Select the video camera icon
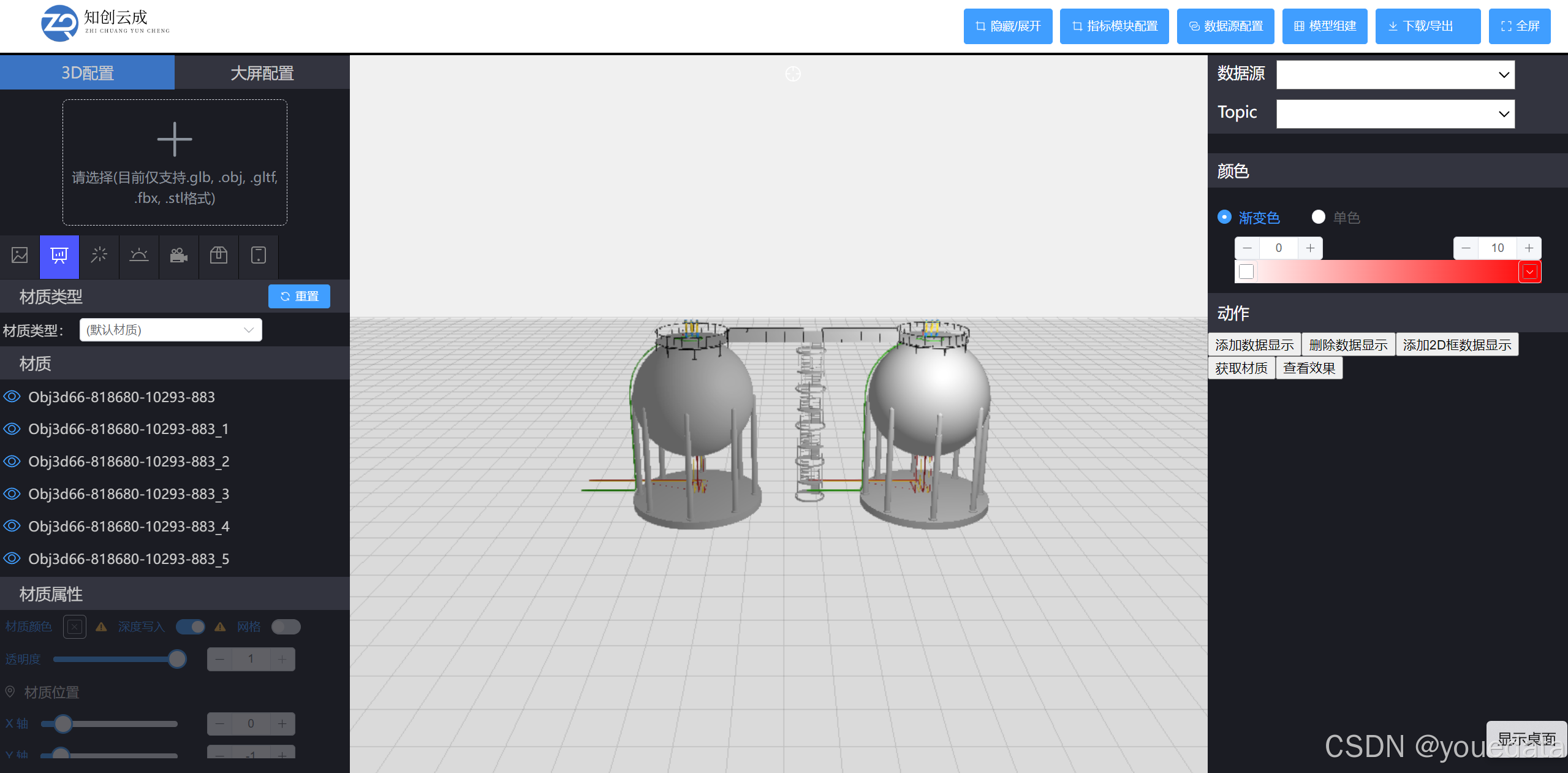The height and width of the screenshot is (773, 1568). (178, 257)
